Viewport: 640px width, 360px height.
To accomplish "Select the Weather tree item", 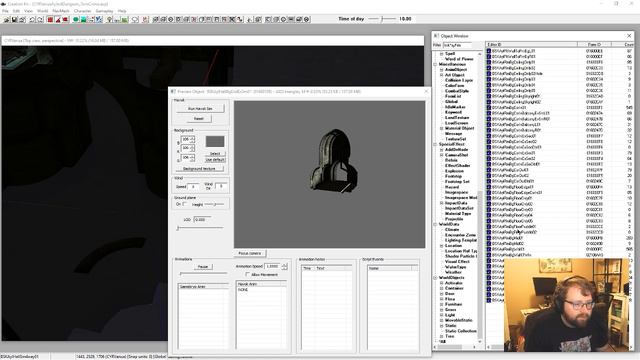I will pos(453,272).
